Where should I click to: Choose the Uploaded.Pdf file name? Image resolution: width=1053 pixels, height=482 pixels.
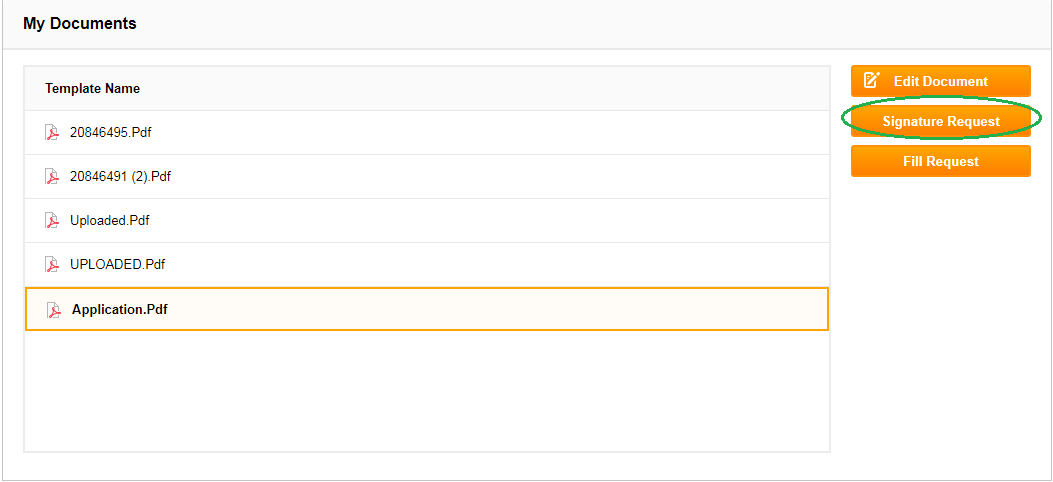109,220
